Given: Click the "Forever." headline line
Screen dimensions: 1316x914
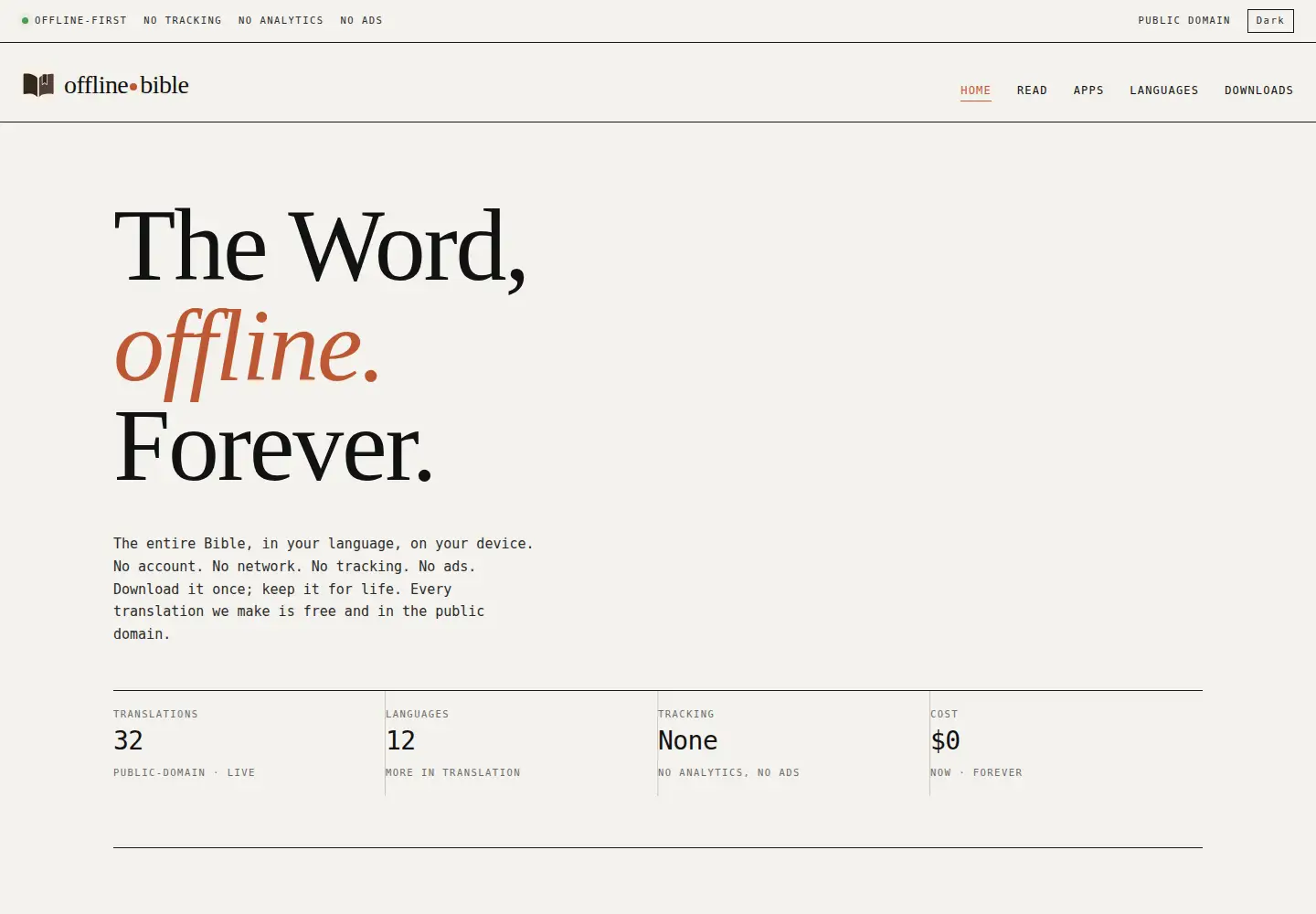Looking at the screenshot, I should [x=272, y=448].
